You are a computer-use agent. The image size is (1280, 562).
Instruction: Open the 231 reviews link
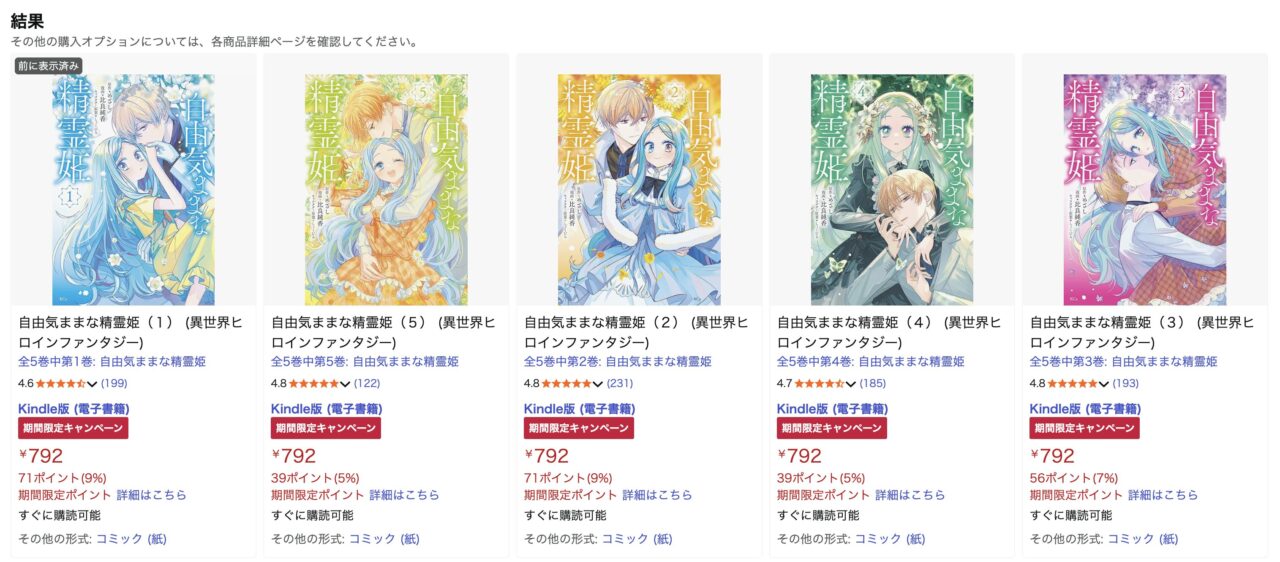(620, 383)
